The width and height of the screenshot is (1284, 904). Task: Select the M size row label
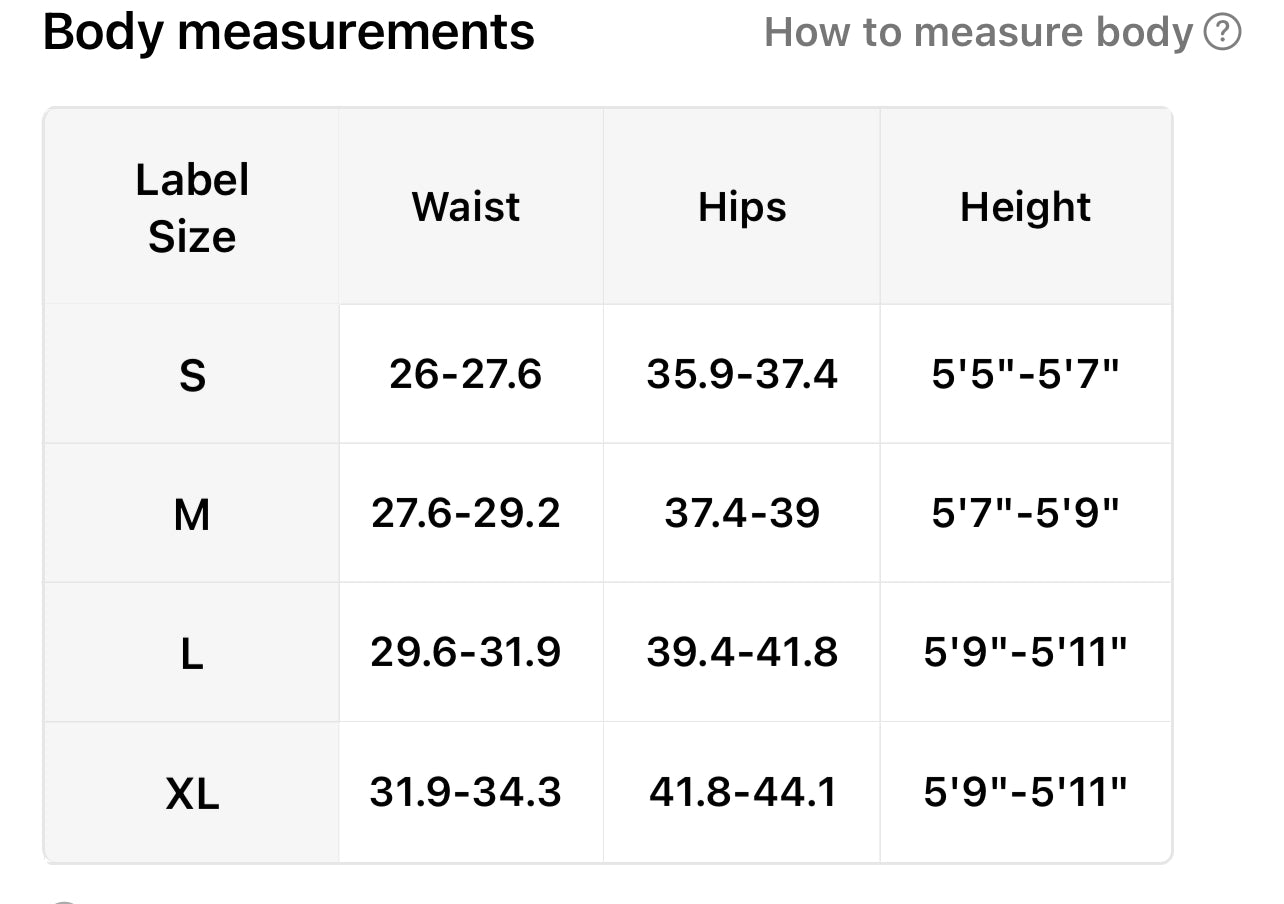coord(192,515)
